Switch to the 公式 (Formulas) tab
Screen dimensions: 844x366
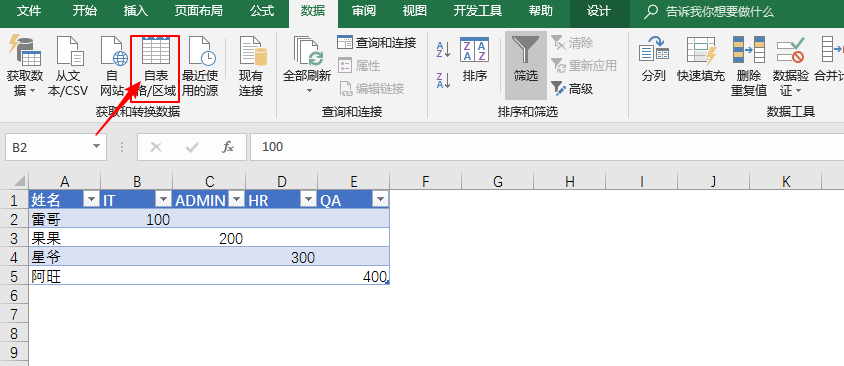coord(262,11)
